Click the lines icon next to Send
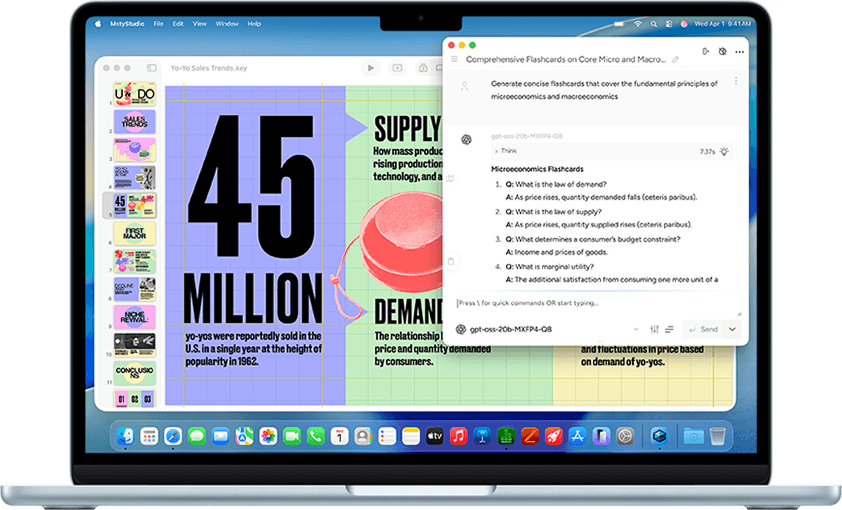The height and width of the screenshot is (510, 842). 669,329
